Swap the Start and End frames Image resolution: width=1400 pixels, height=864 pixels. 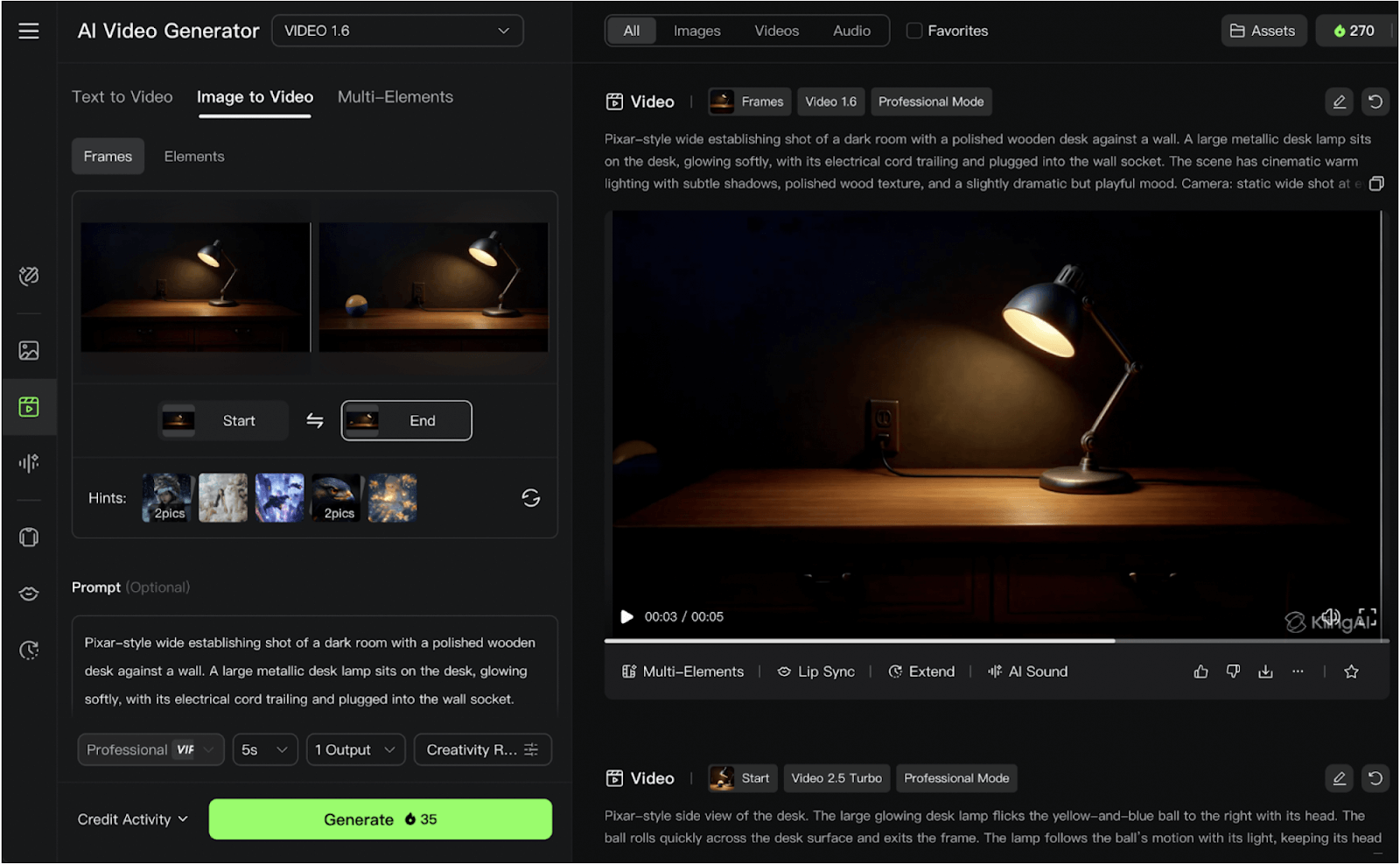pyautogui.click(x=315, y=421)
